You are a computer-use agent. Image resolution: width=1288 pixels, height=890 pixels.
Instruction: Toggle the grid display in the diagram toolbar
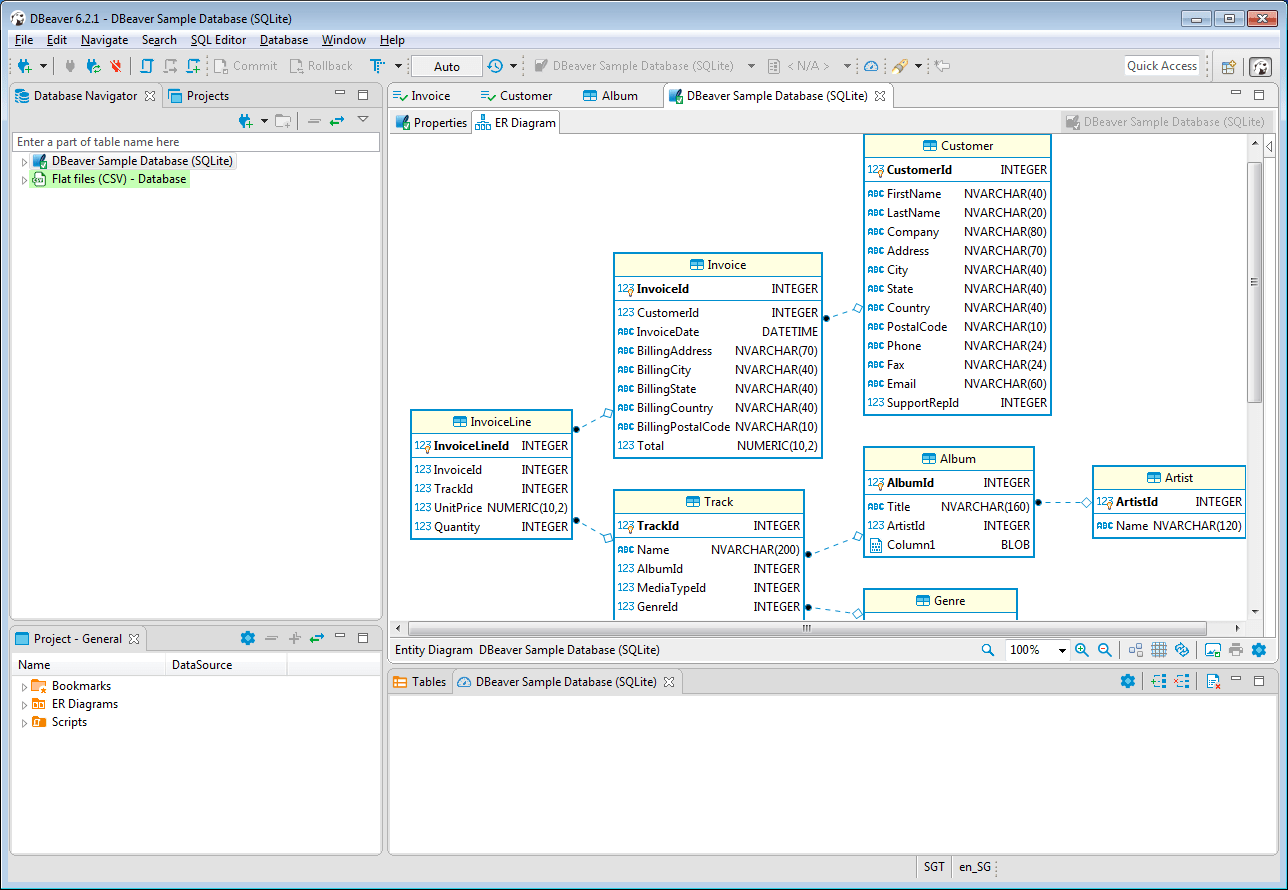(x=1159, y=650)
